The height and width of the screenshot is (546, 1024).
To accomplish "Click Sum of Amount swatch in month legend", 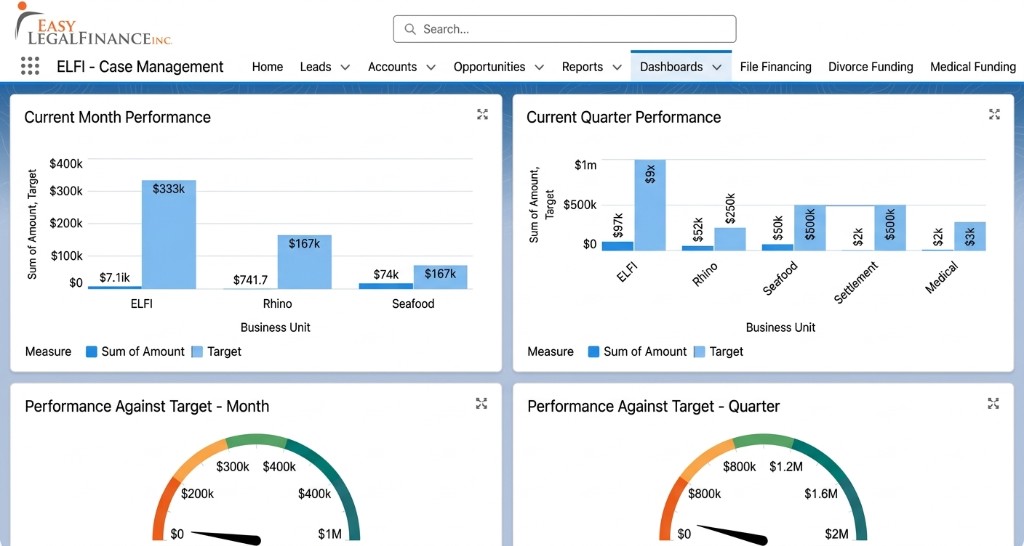I will click(91, 351).
